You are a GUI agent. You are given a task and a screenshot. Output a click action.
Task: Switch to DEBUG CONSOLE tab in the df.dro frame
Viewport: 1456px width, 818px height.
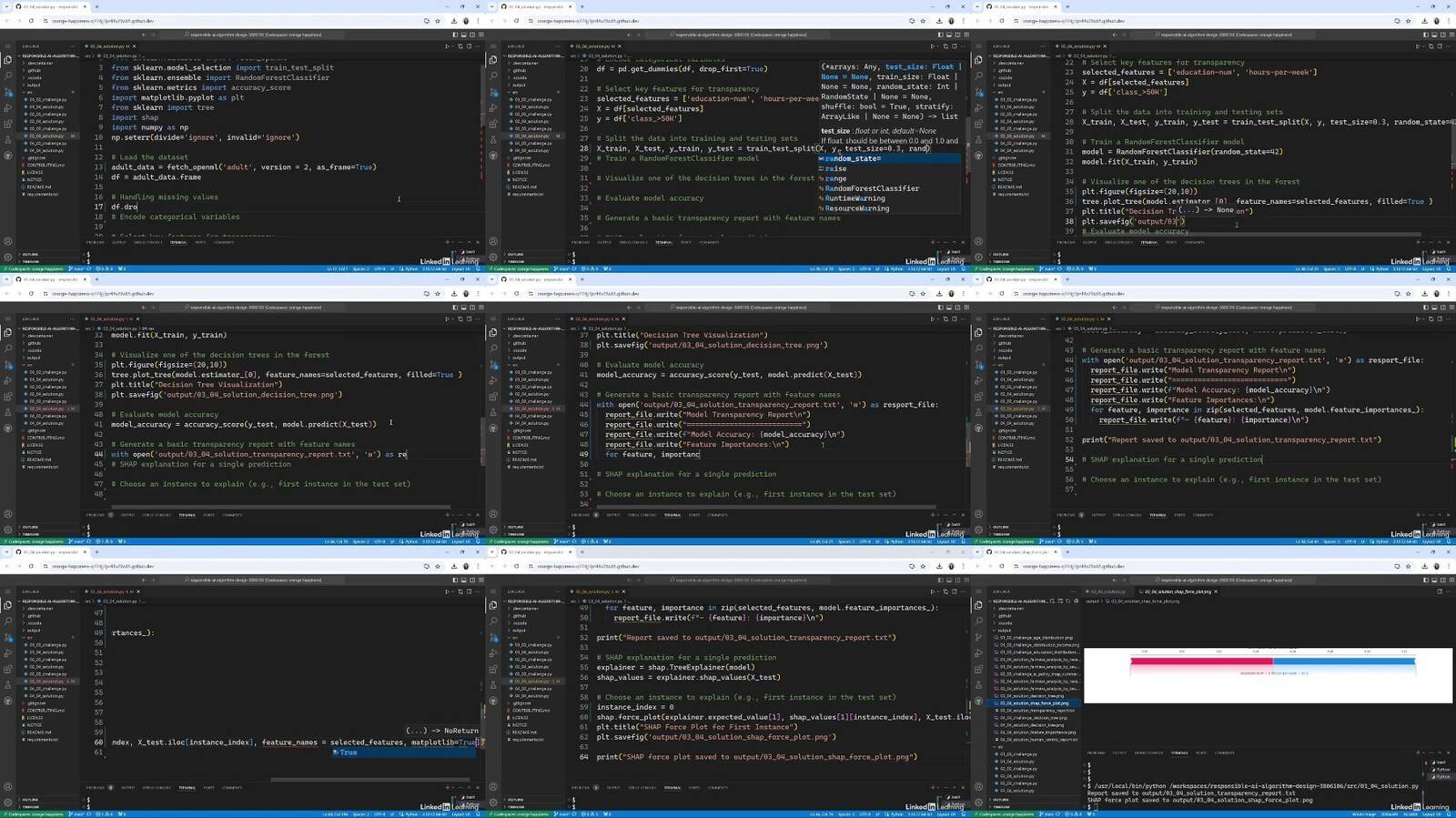pyautogui.click(x=148, y=242)
